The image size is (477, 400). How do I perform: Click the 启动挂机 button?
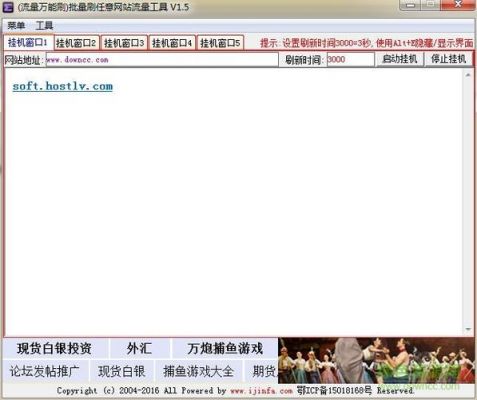click(x=400, y=59)
